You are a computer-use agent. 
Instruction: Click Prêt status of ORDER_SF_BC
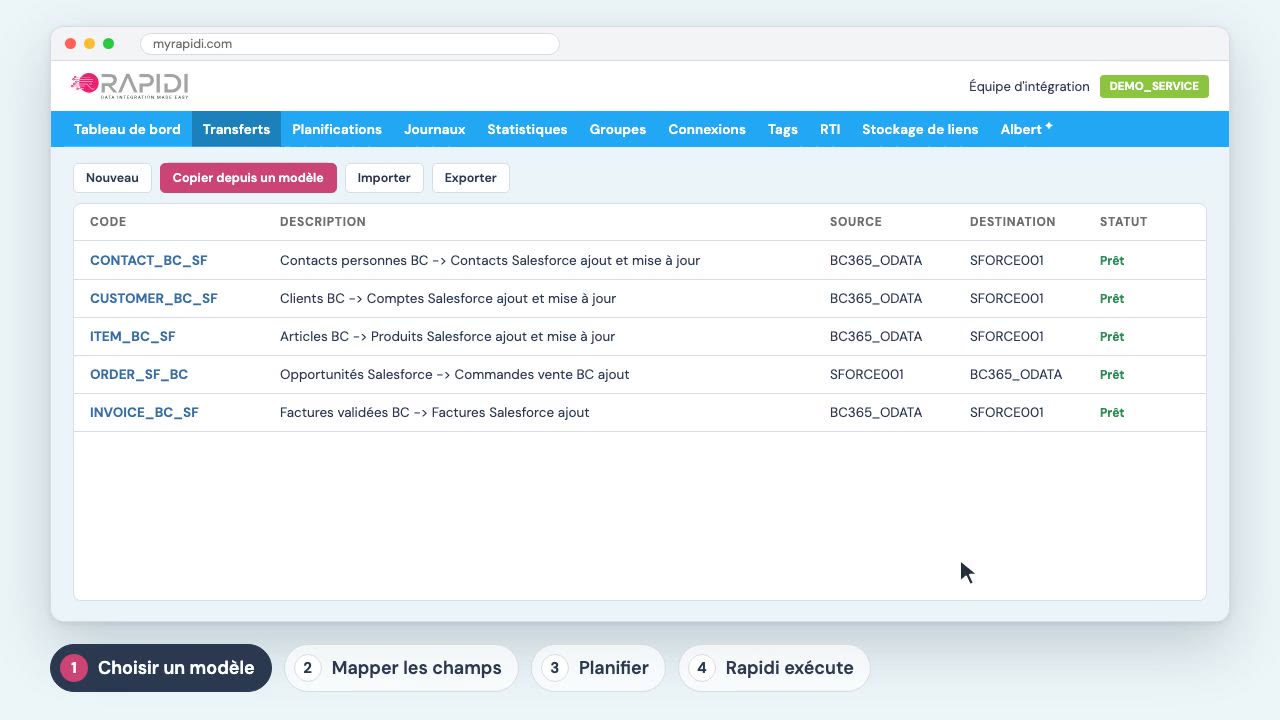(x=1112, y=374)
